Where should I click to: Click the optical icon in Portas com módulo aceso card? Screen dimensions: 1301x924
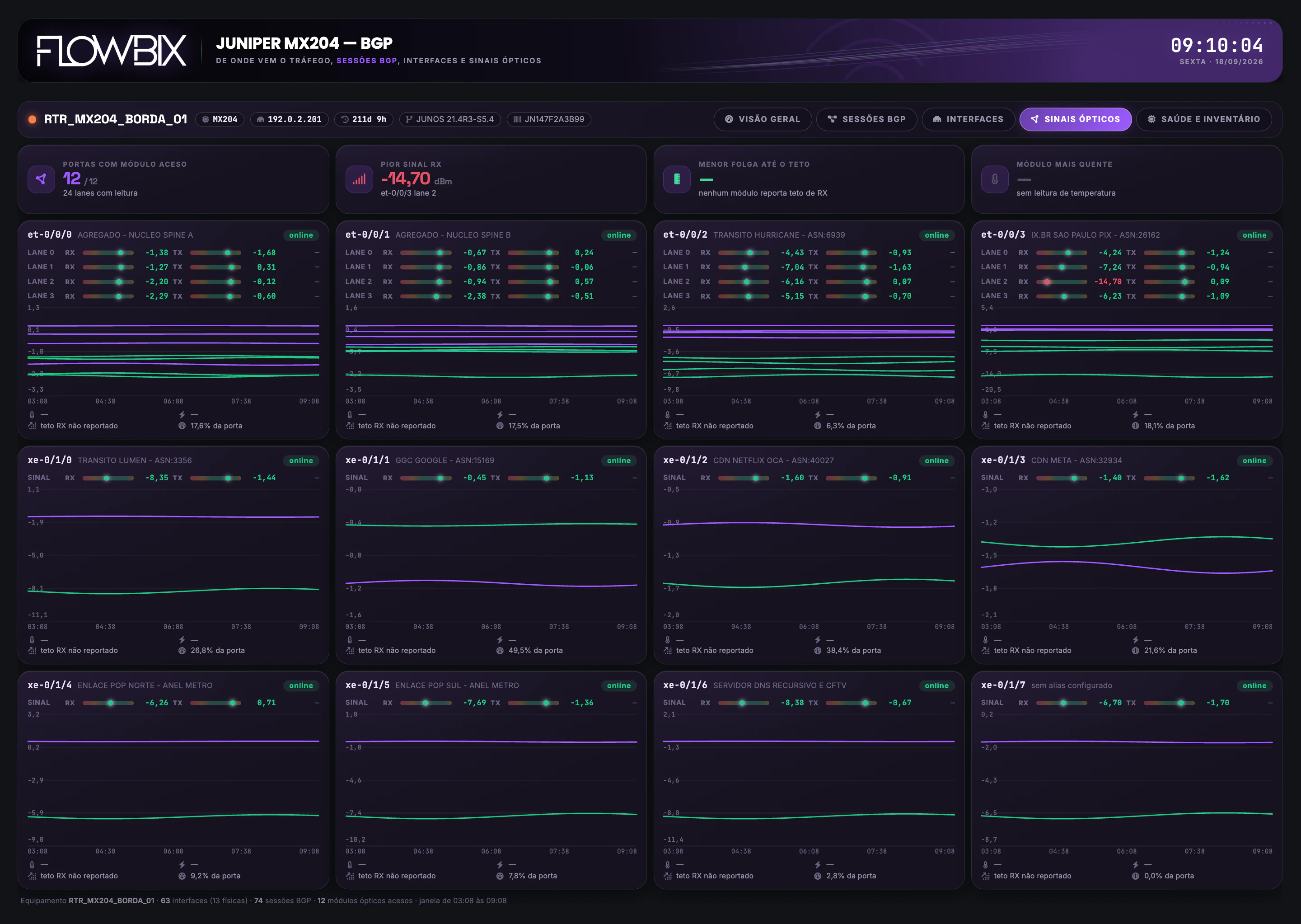(x=41, y=179)
